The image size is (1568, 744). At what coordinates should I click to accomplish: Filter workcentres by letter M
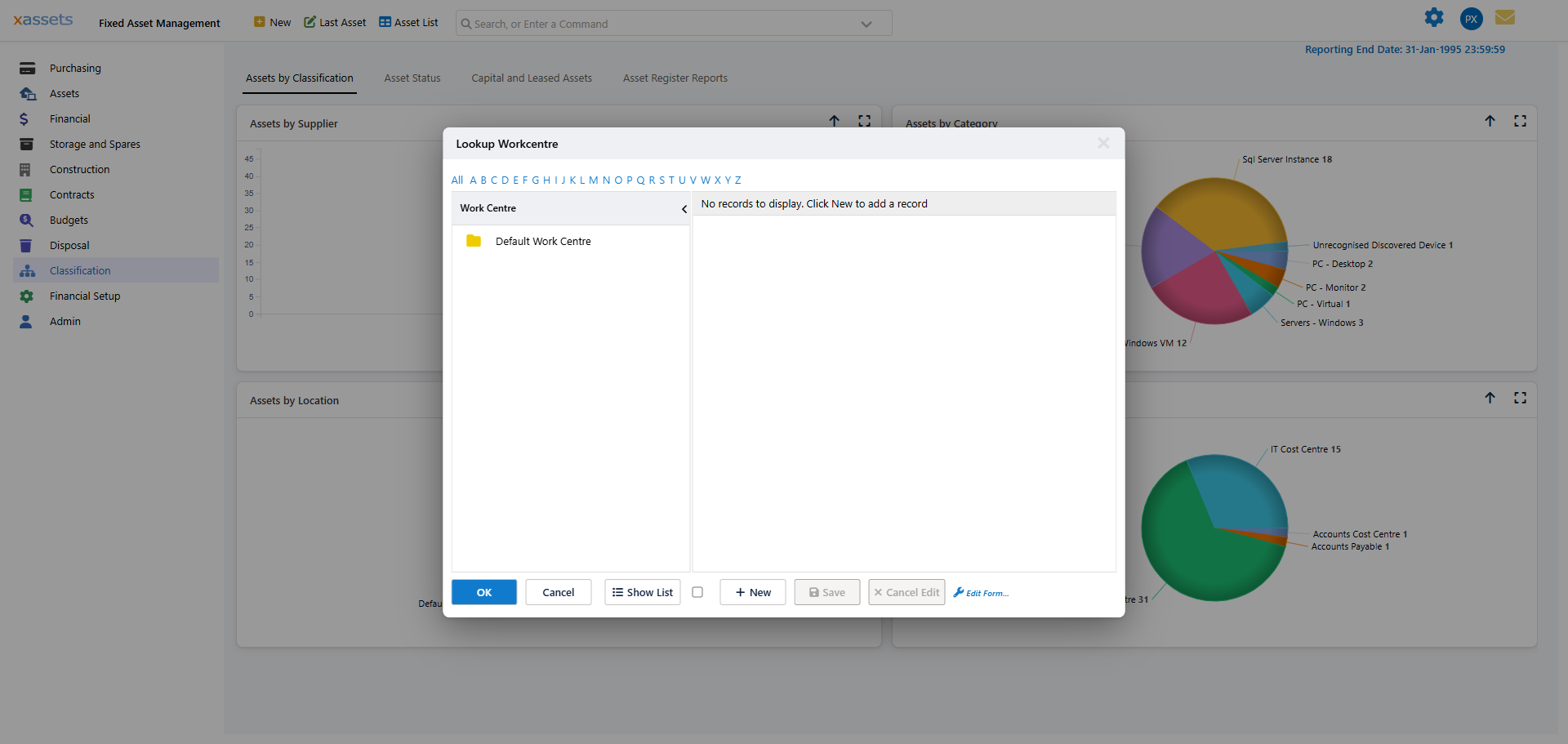point(594,180)
